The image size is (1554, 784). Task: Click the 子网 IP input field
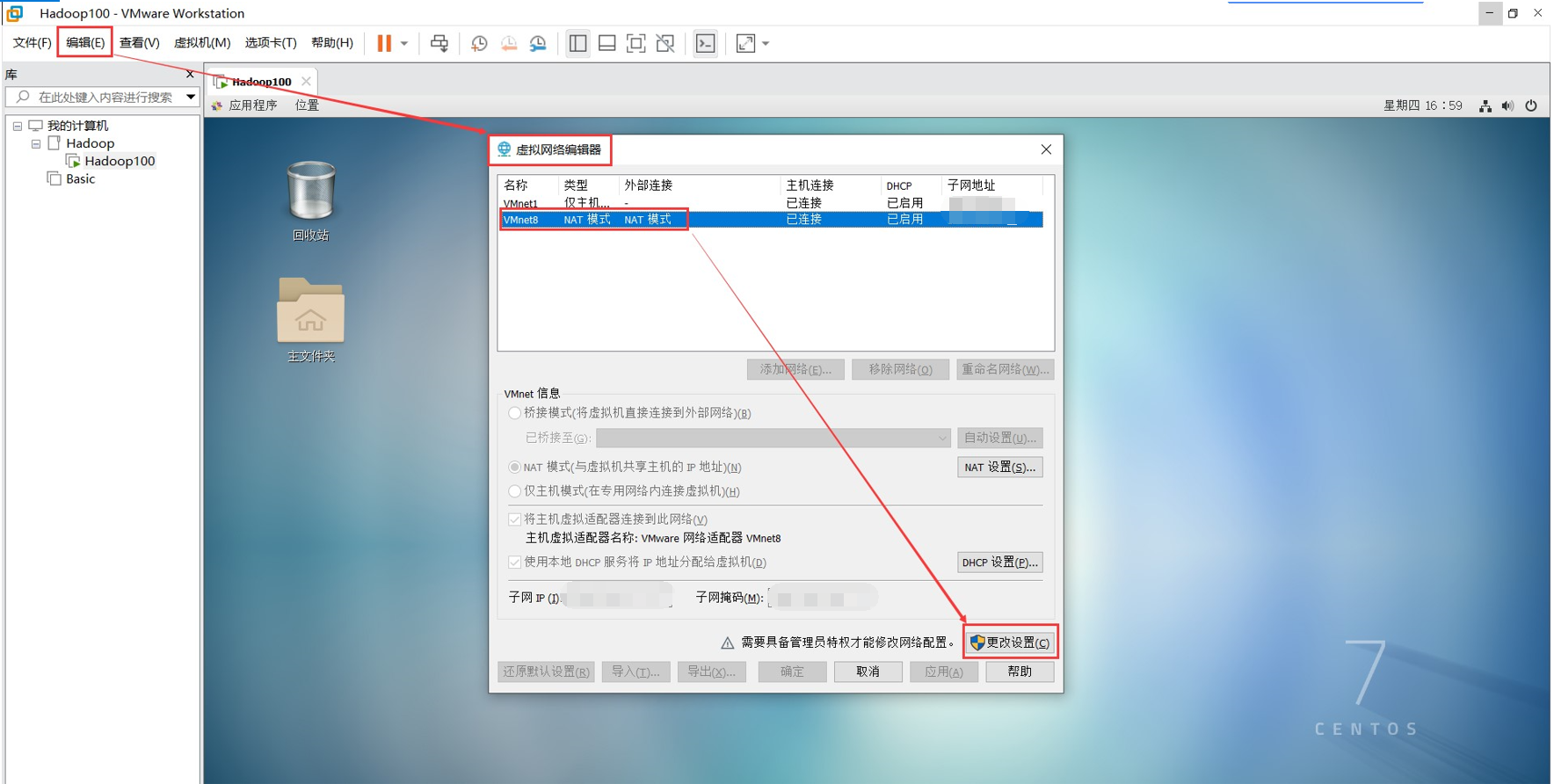tap(617, 598)
